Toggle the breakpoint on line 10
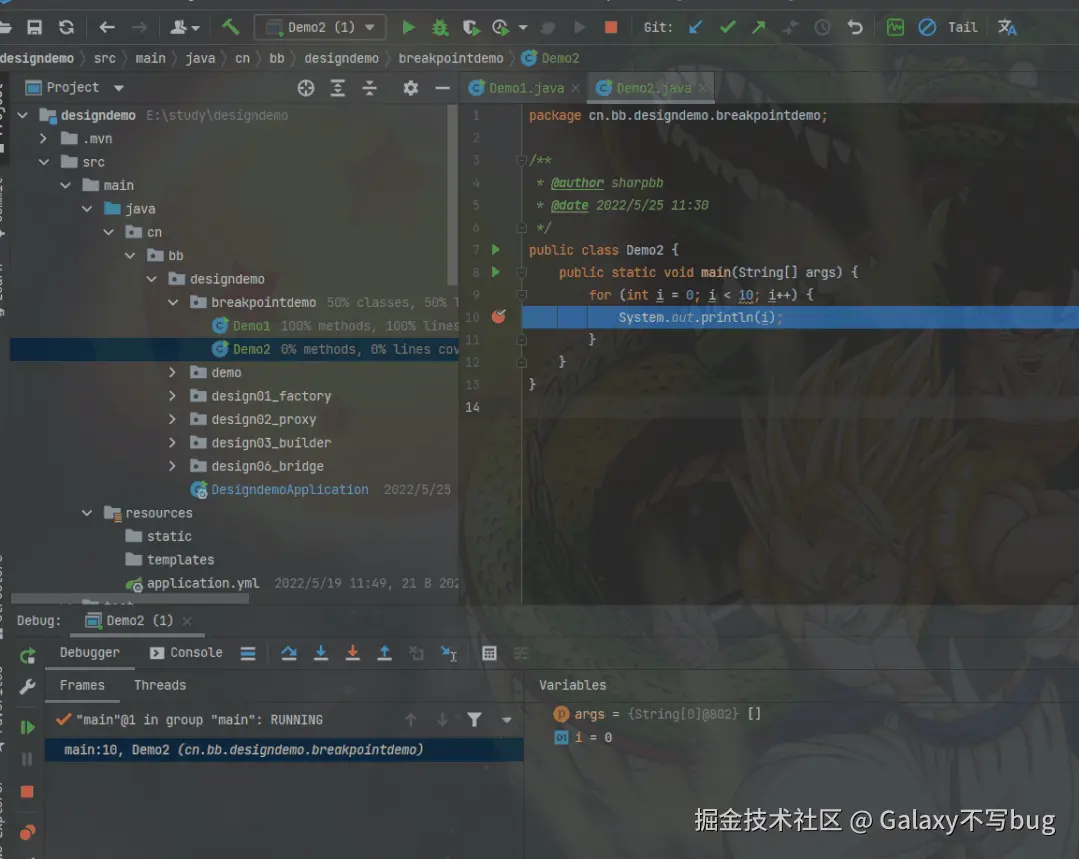Screen dimensions: 1079x859 (499, 316)
